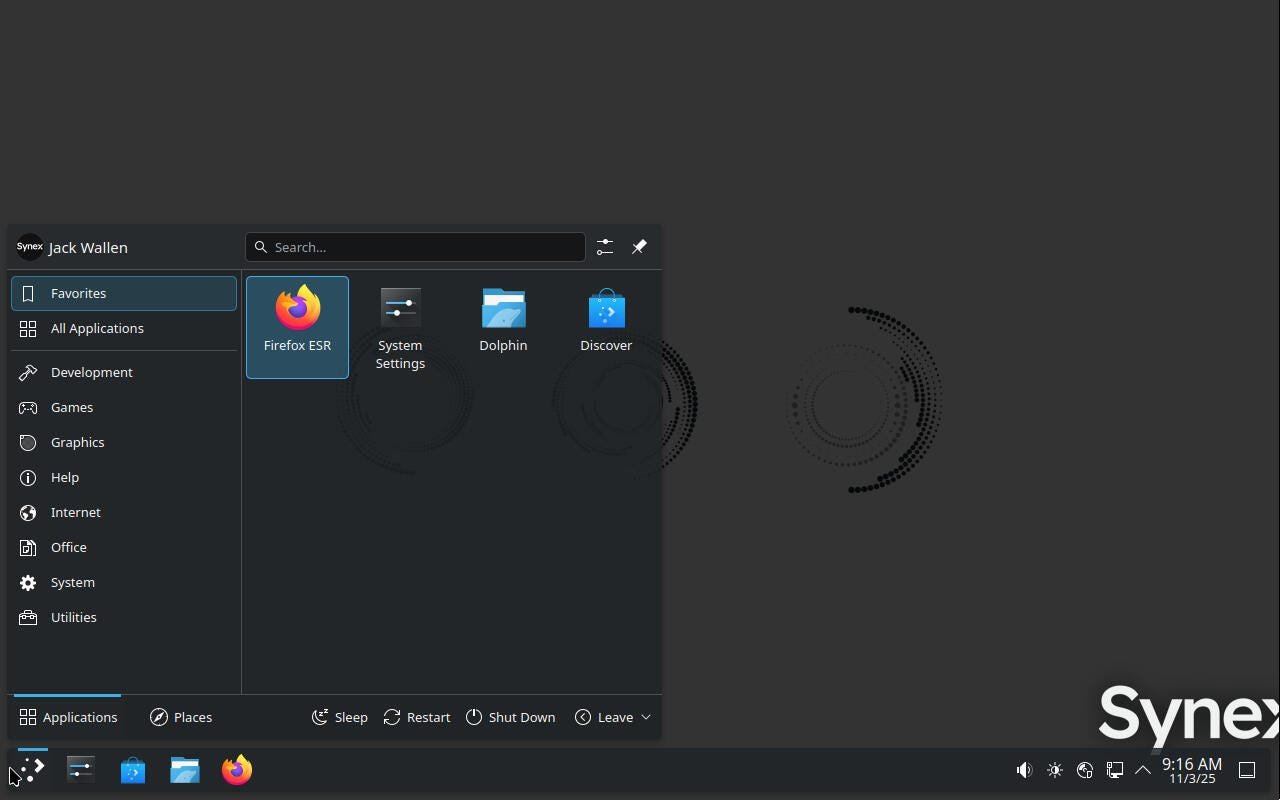Select the Internet category
This screenshot has width=1280, height=800.
[76, 512]
